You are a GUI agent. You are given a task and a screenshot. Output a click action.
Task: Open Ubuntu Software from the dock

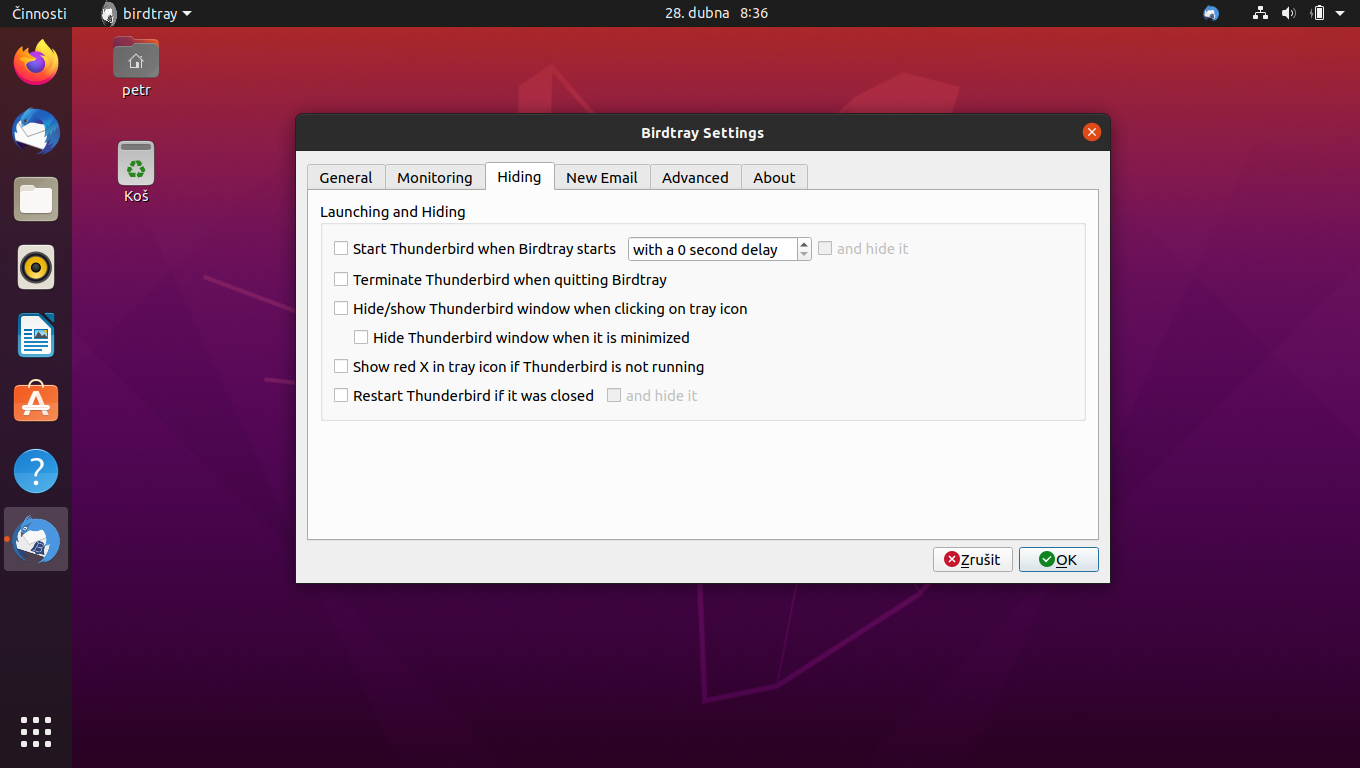pyautogui.click(x=36, y=403)
